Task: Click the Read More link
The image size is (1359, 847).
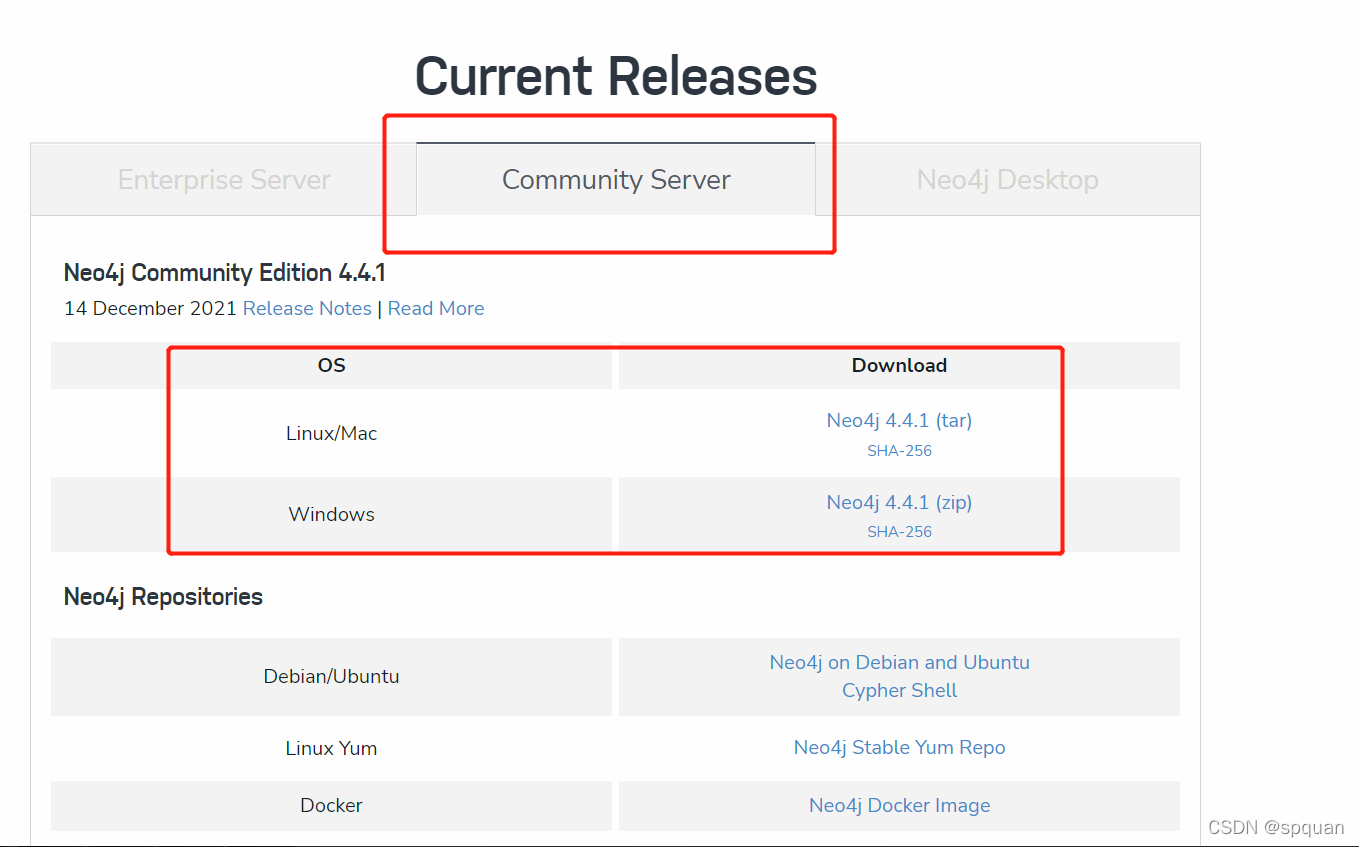Action: tap(435, 308)
